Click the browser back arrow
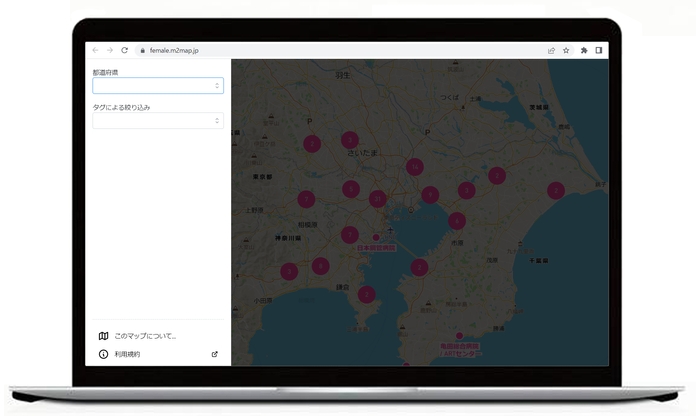 click(x=95, y=50)
